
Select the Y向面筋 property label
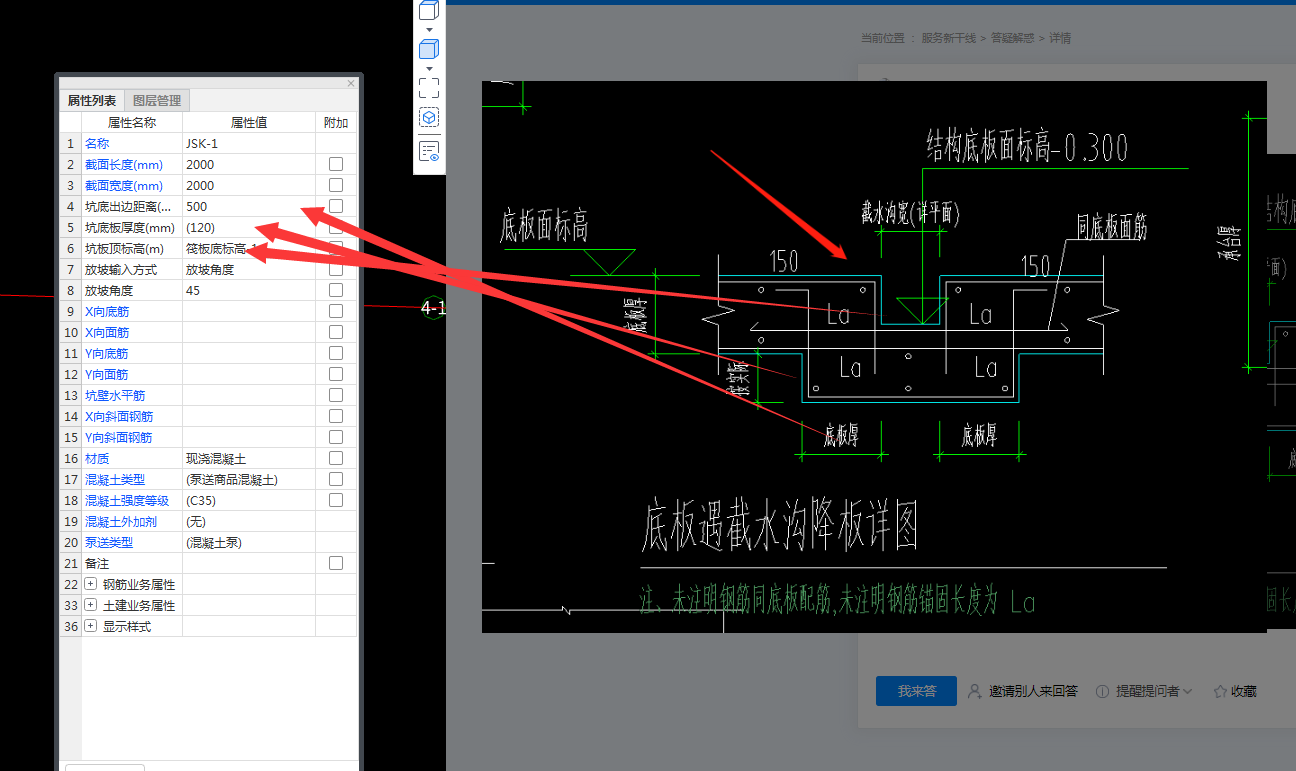pos(106,374)
